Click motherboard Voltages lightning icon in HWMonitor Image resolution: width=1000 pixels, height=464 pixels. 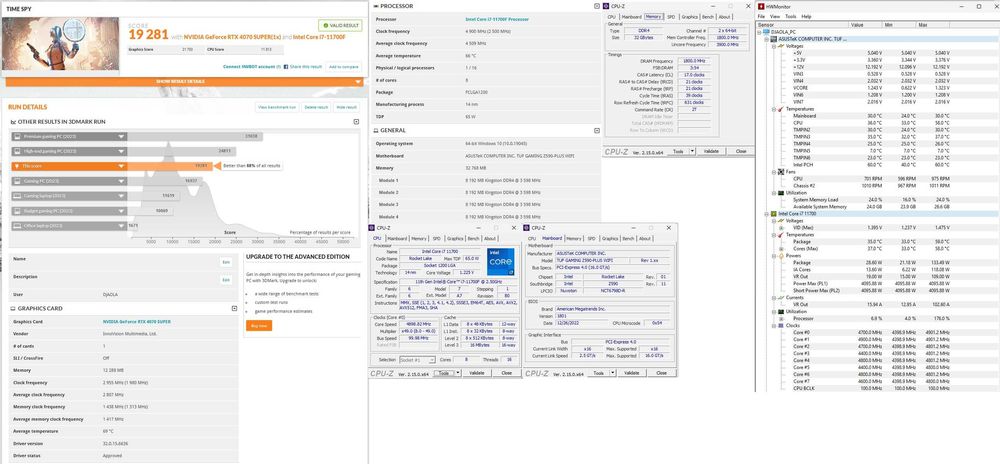coord(781,46)
